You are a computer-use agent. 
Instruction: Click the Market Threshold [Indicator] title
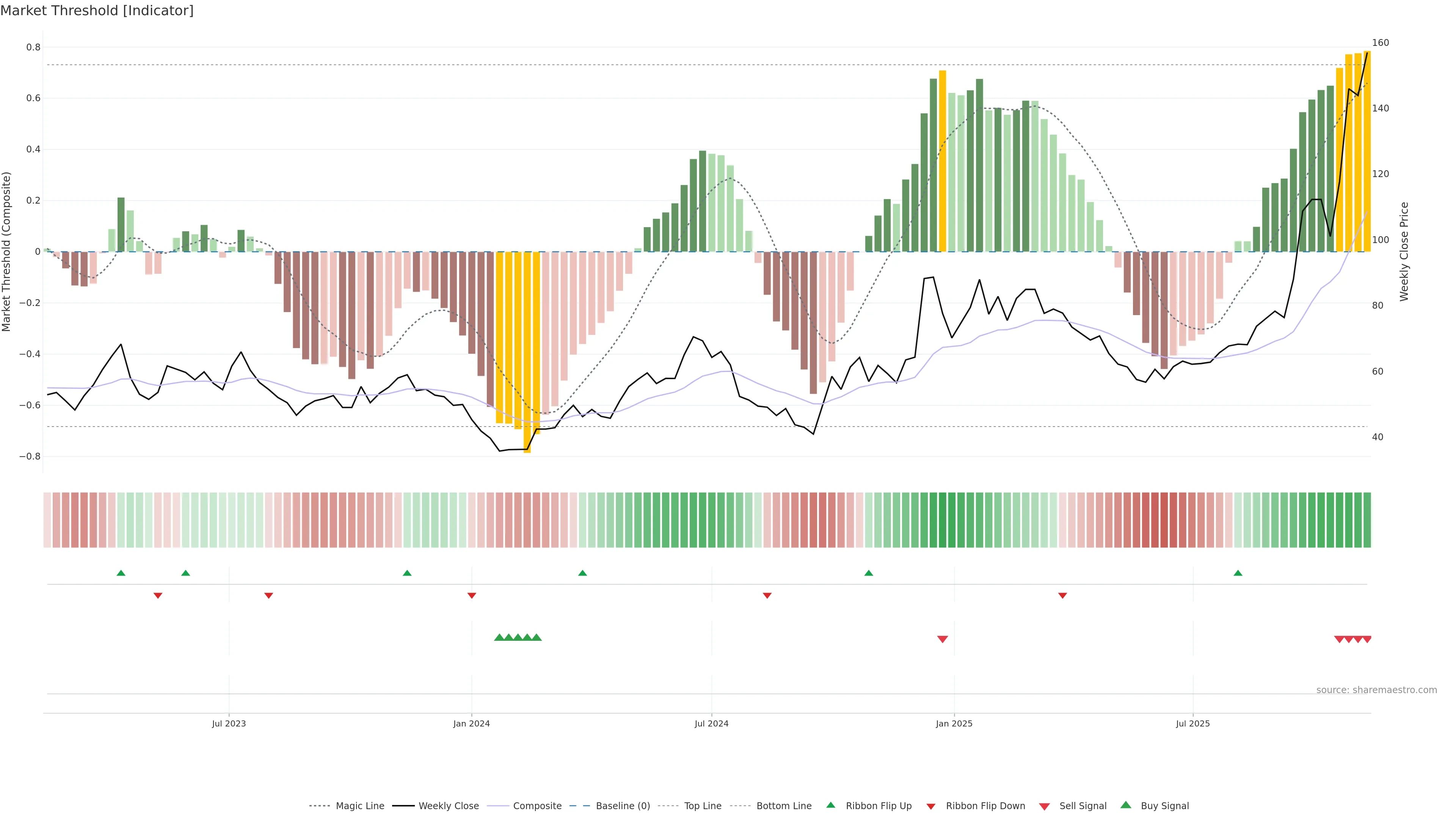97,11
